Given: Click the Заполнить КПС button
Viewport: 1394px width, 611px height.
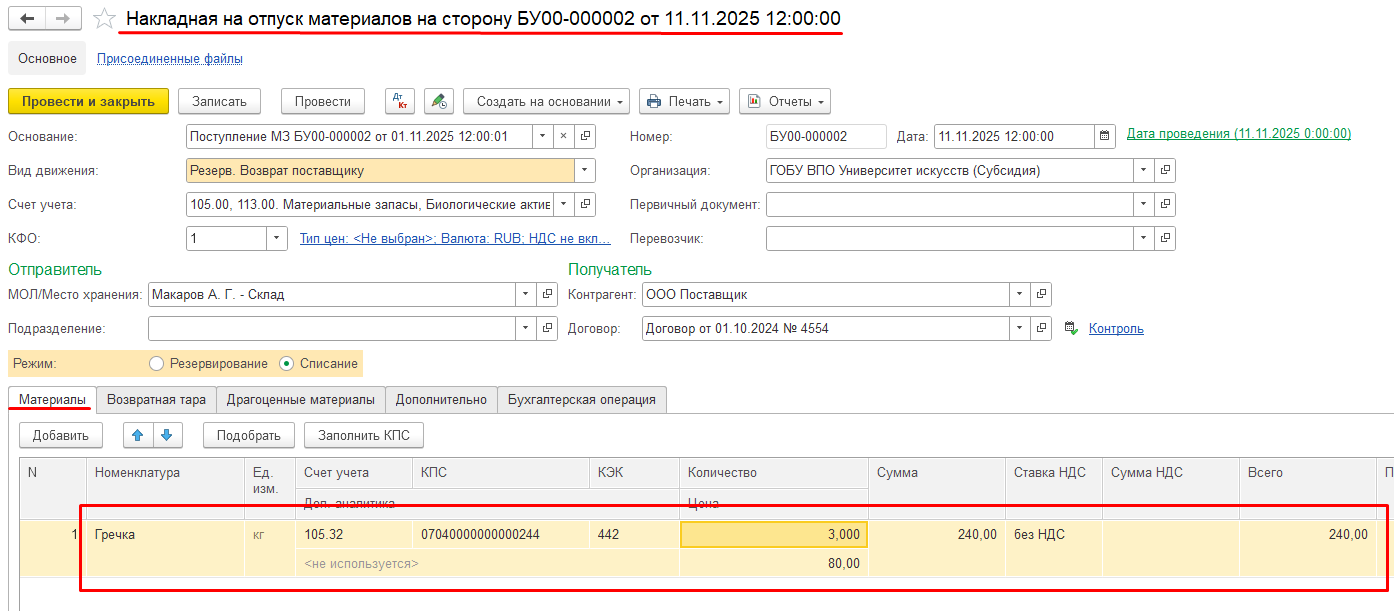Looking at the screenshot, I should (365, 435).
